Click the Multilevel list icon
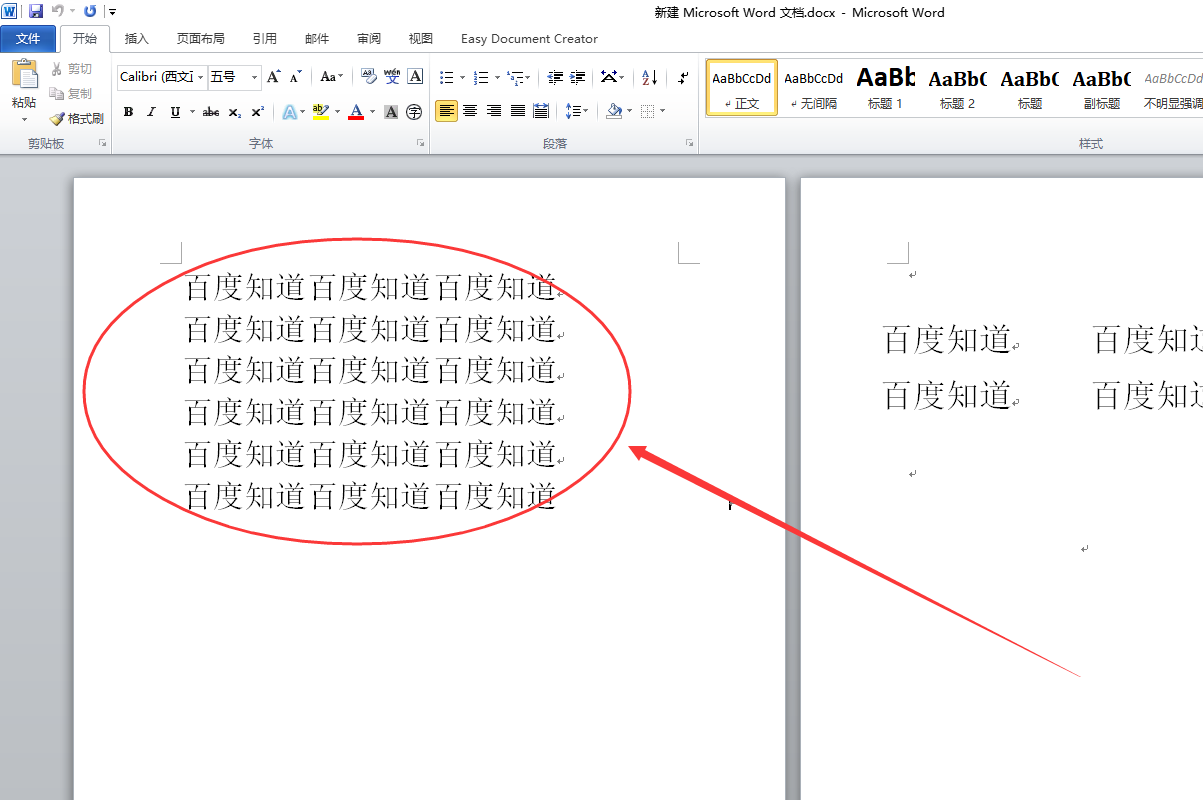This screenshot has width=1203, height=800. (x=515, y=77)
